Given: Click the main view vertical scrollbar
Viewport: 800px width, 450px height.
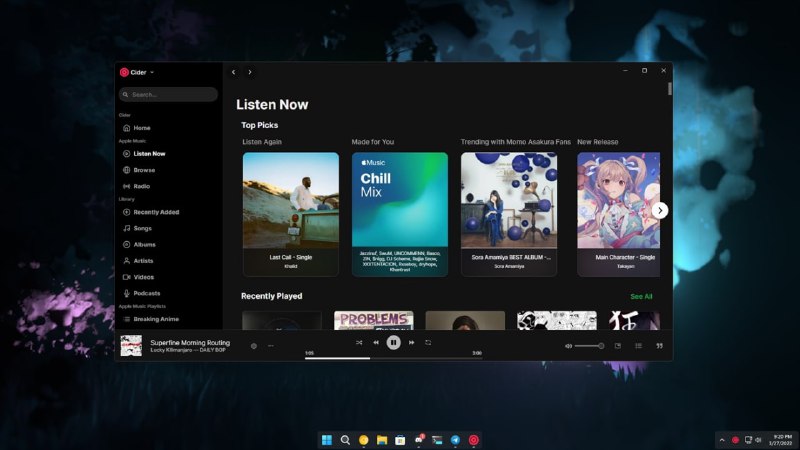Looking at the screenshot, I should (669, 88).
